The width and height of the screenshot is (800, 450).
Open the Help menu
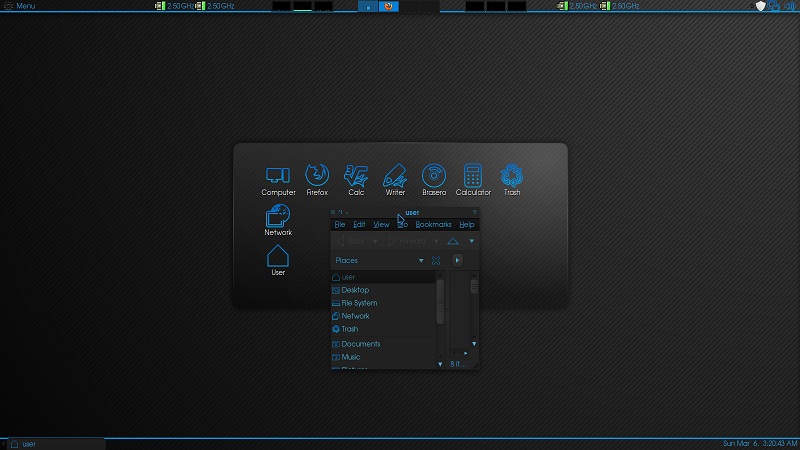tap(466, 224)
